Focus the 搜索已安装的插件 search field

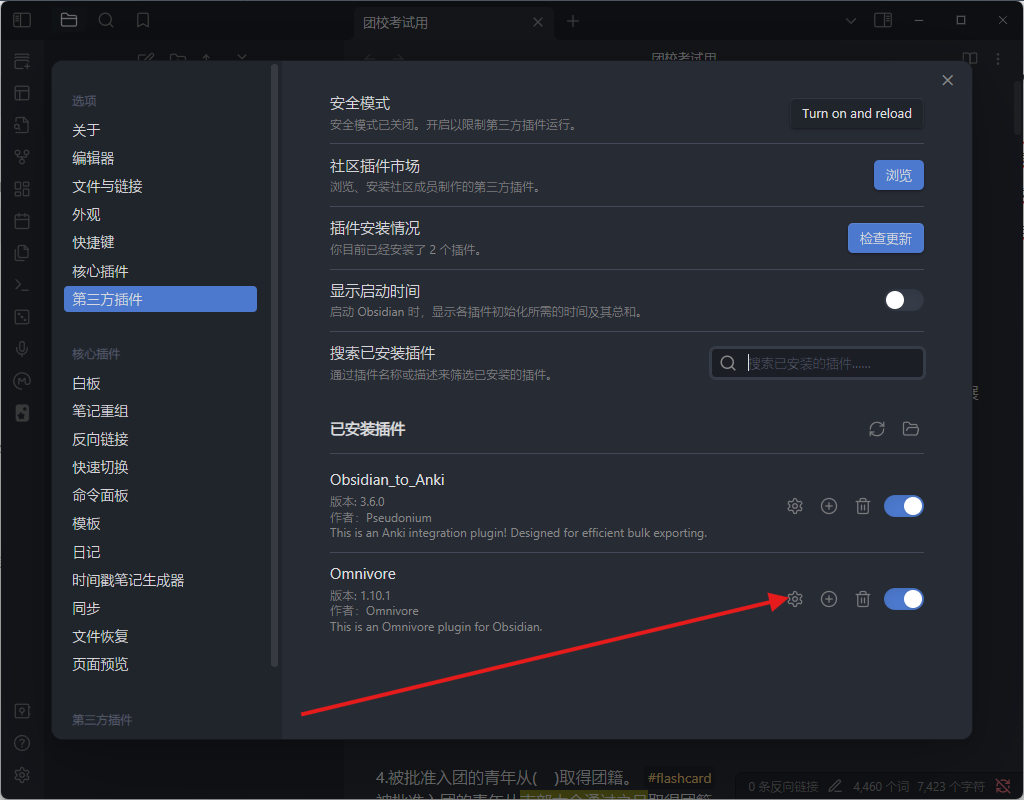[x=818, y=363]
